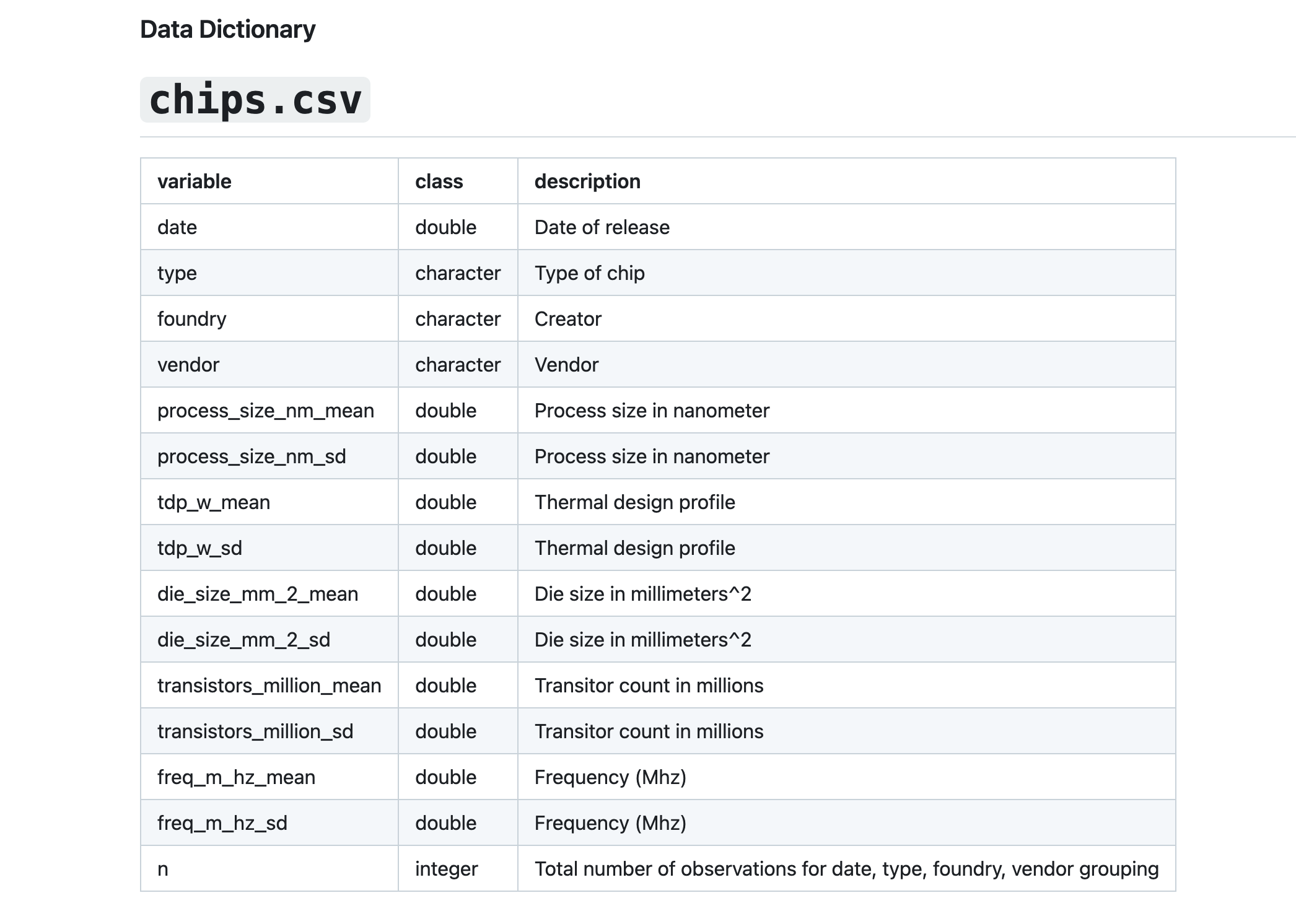1296x924 pixels.
Task: Click the Date of release description
Action: [602, 227]
